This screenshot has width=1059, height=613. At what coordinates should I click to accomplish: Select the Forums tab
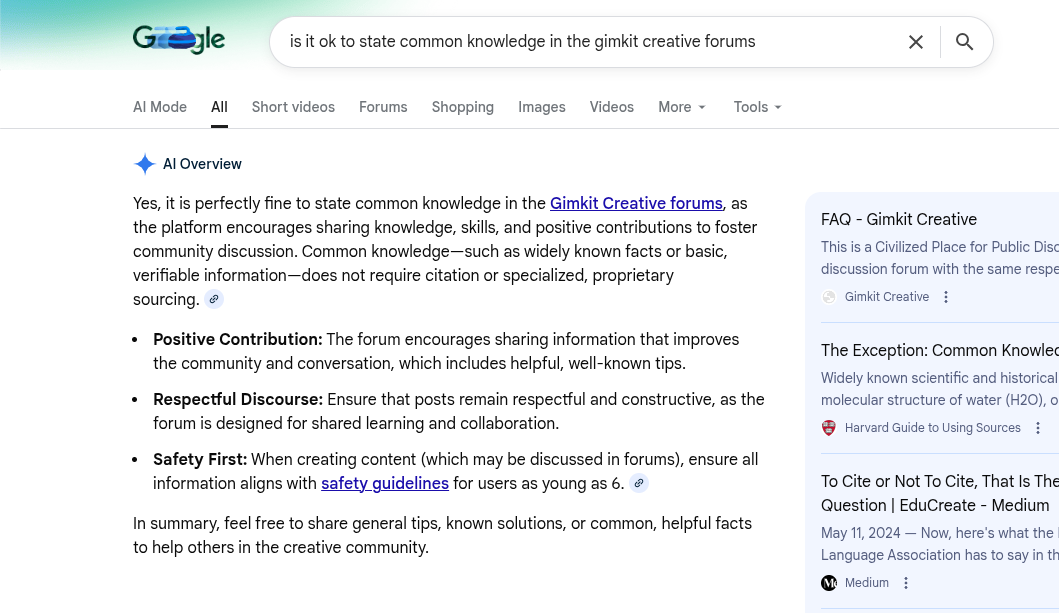[x=383, y=107]
